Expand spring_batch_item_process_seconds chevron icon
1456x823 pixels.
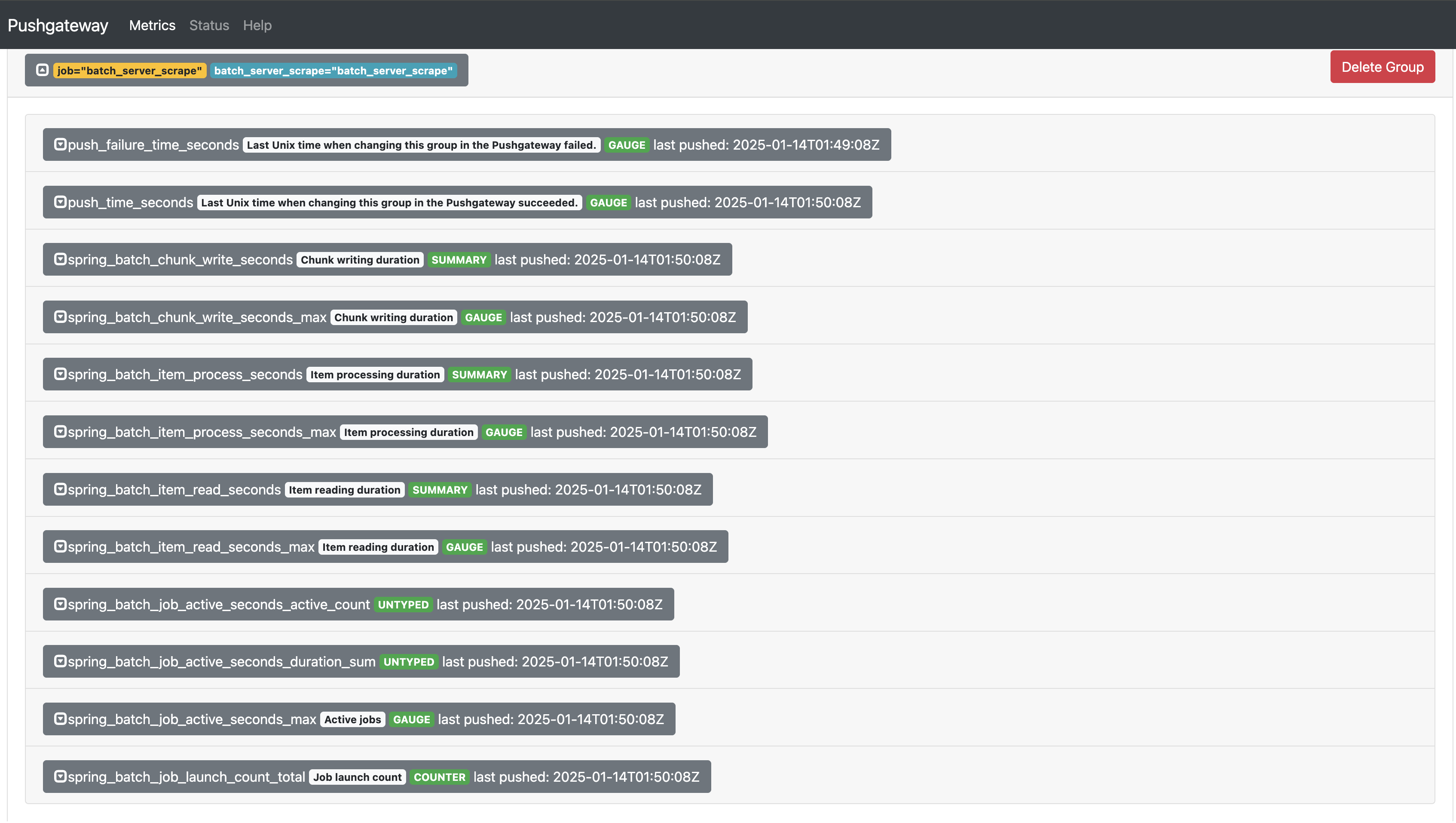60,374
